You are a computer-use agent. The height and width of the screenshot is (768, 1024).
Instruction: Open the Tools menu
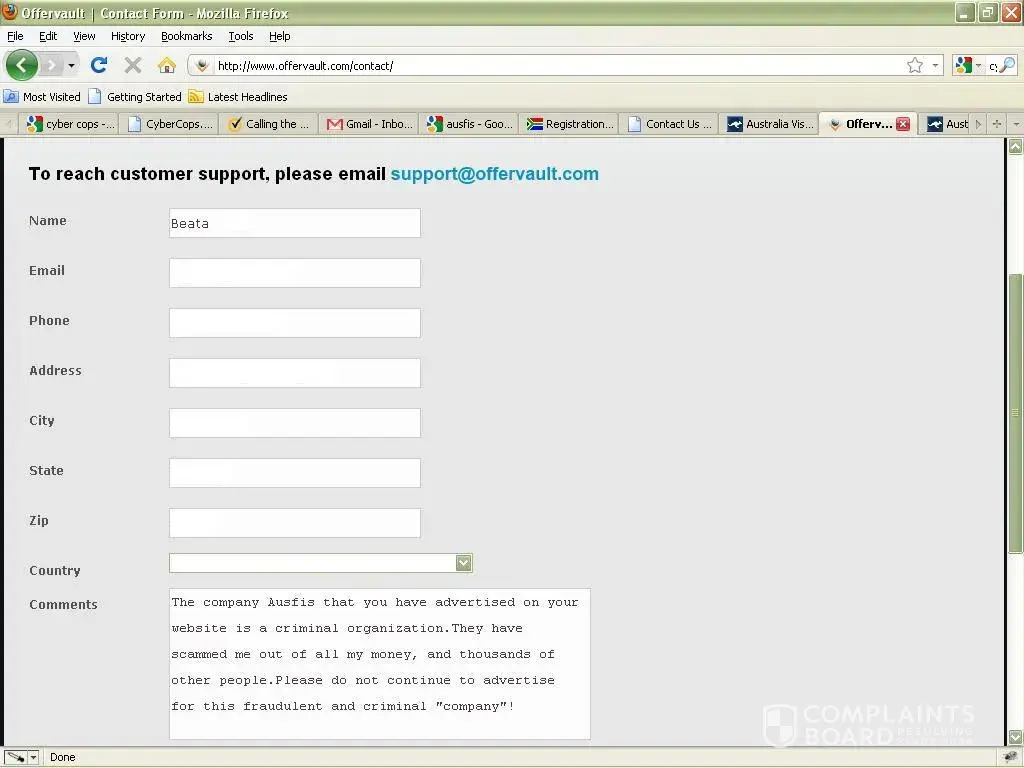coord(240,36)
